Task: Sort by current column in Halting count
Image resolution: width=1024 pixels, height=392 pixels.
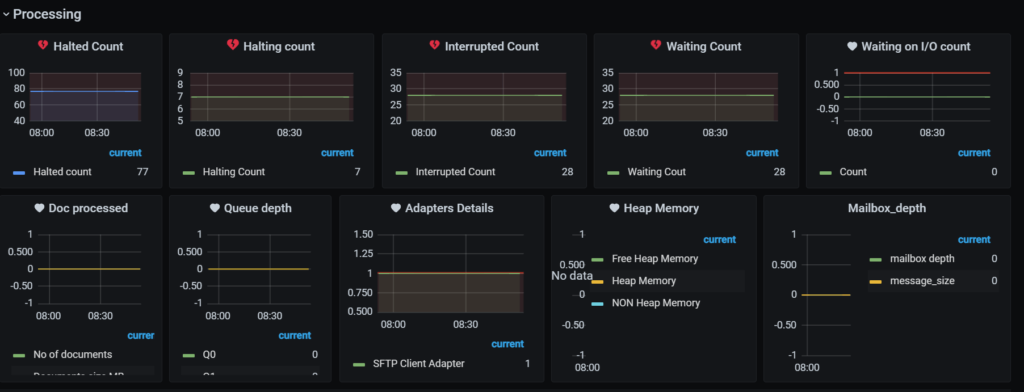Action: click(337, 153)
